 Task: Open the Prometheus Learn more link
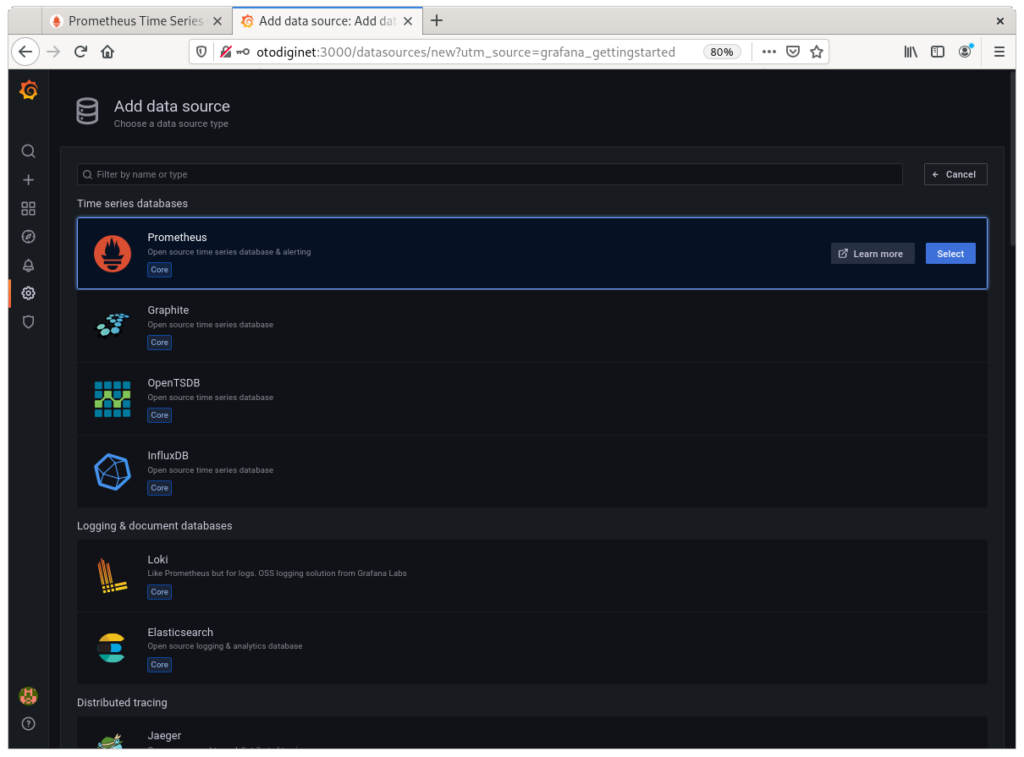point(872,253)
